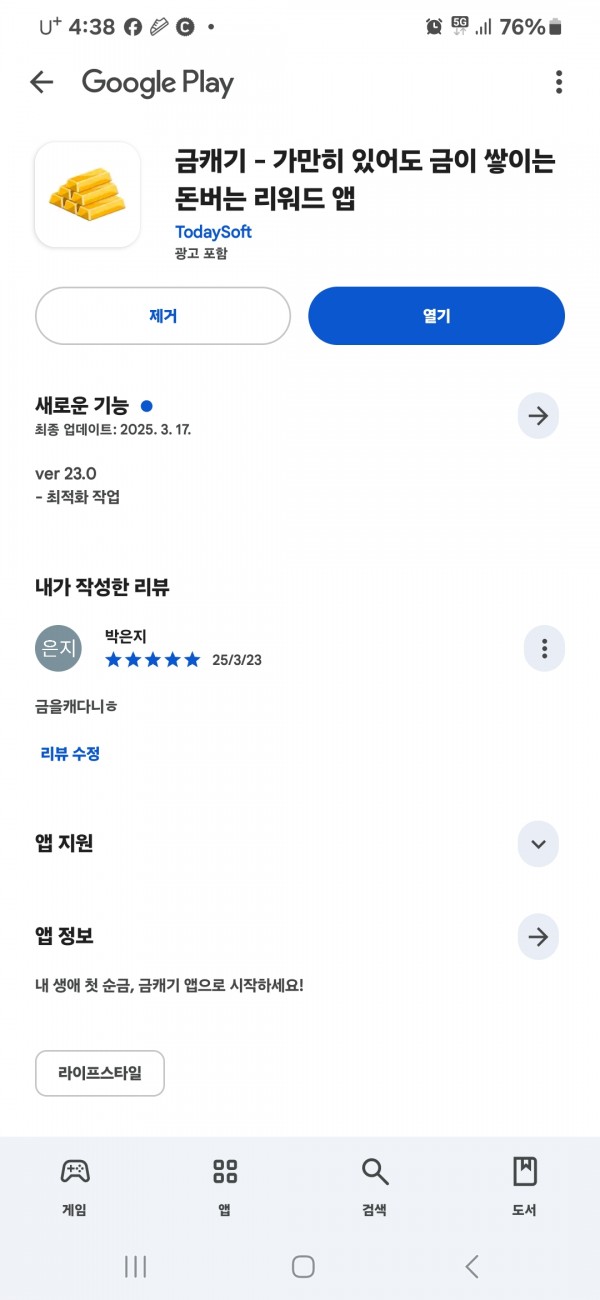This screenshot has height=1300, width=600.
Task: Tap 리뷰 수정 to edit review
Action: 70,754
